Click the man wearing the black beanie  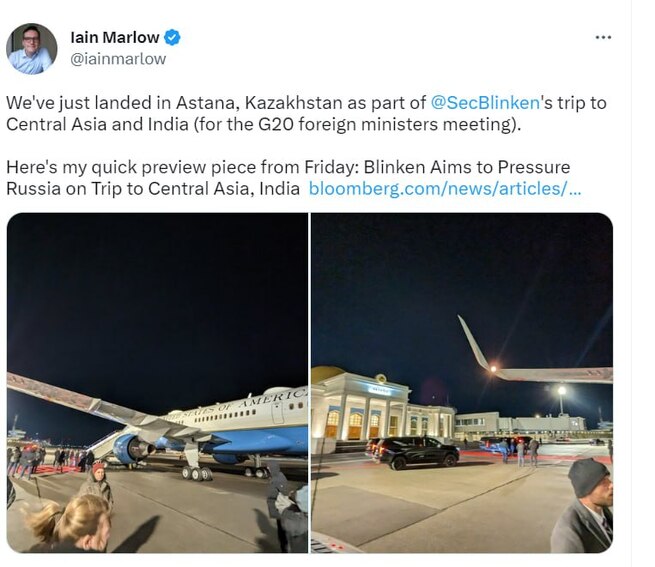click(x=585, y=506)
